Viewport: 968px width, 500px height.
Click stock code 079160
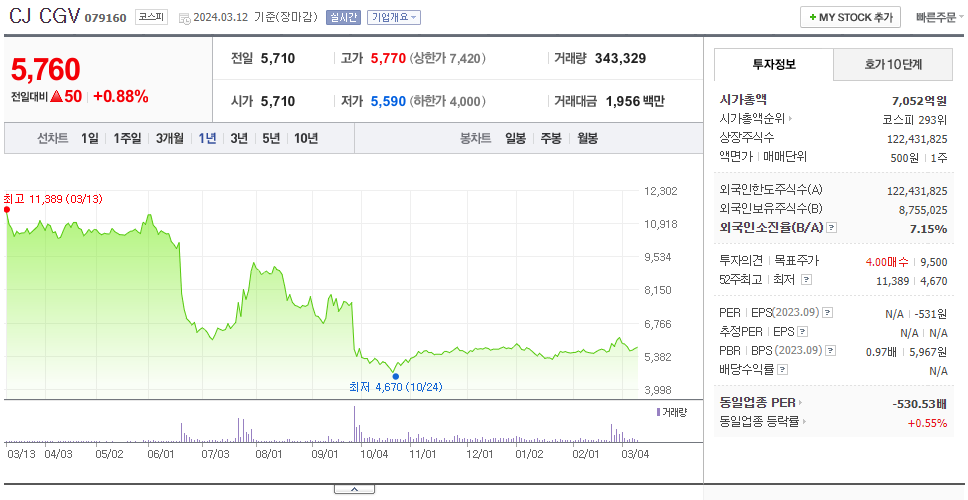(105, 18)
